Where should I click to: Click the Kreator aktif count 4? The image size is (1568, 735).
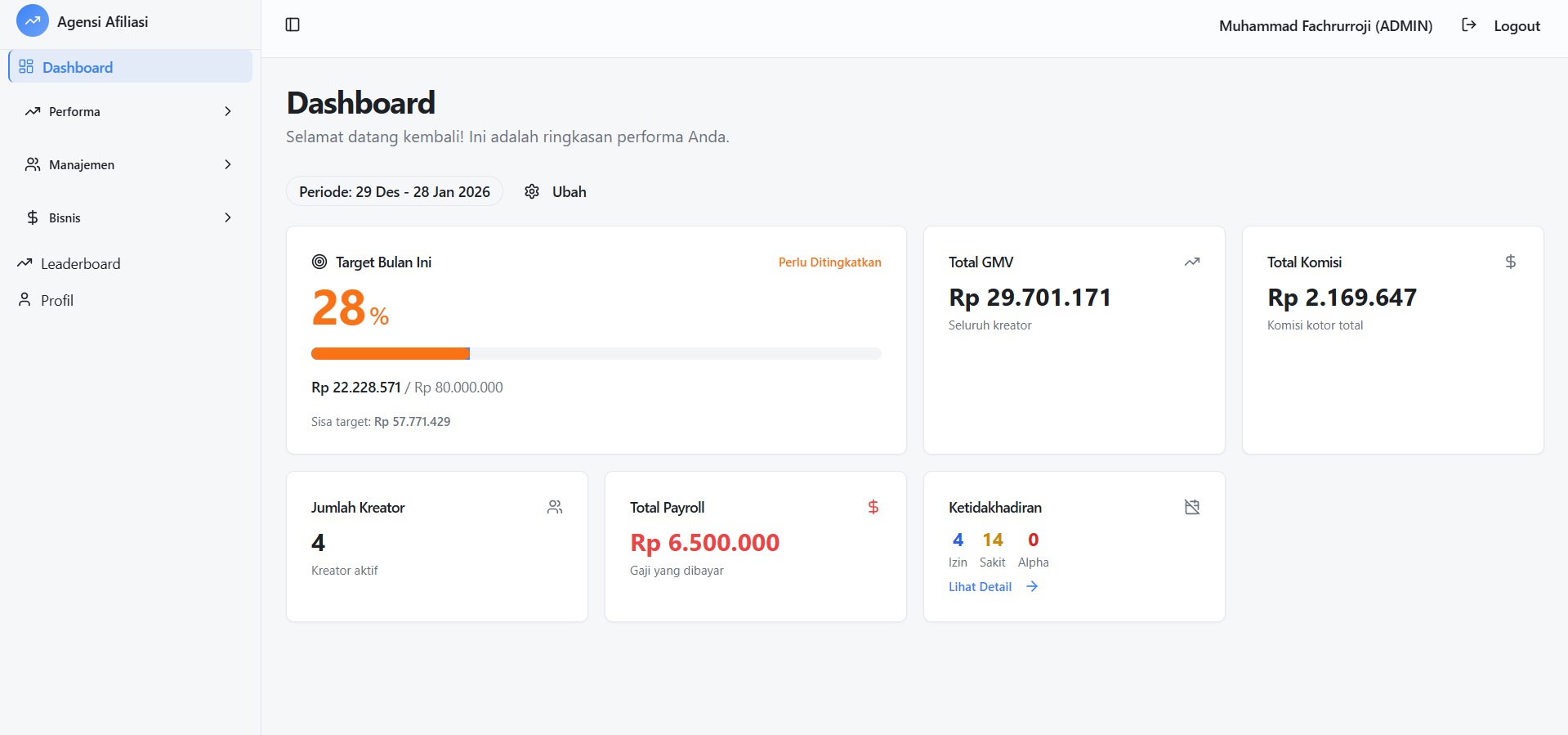pyautogui.click(x=318, y=542)
